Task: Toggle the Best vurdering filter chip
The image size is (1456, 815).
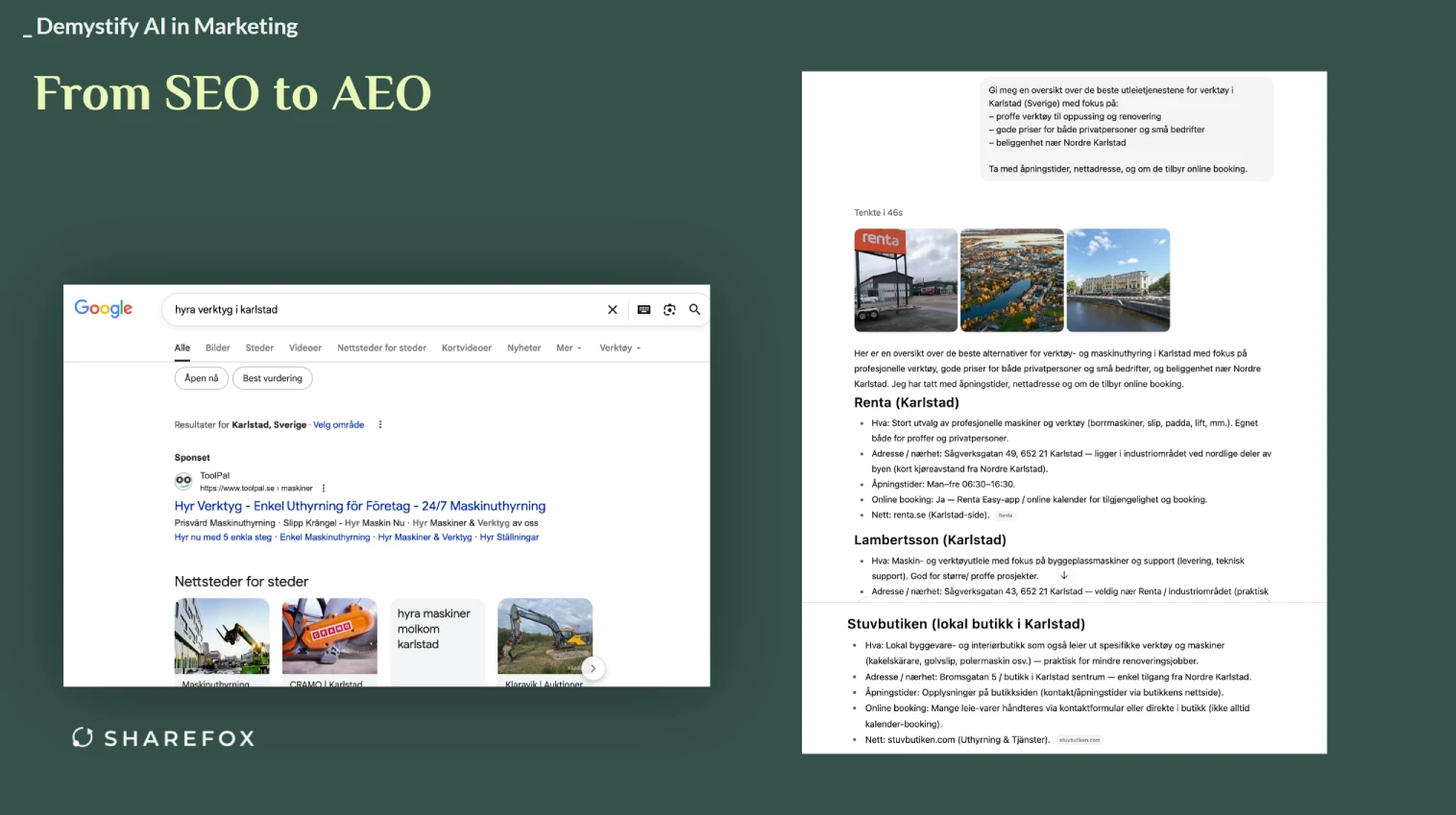Action: 273,378
